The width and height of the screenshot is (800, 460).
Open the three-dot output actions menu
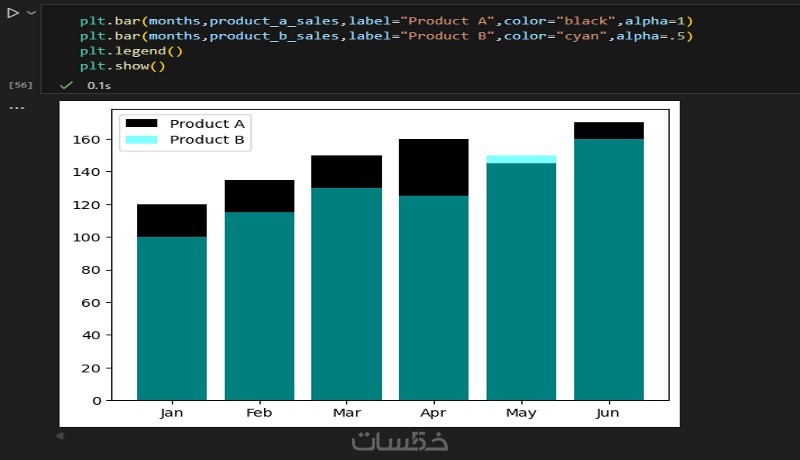click(x=16, y=107)
